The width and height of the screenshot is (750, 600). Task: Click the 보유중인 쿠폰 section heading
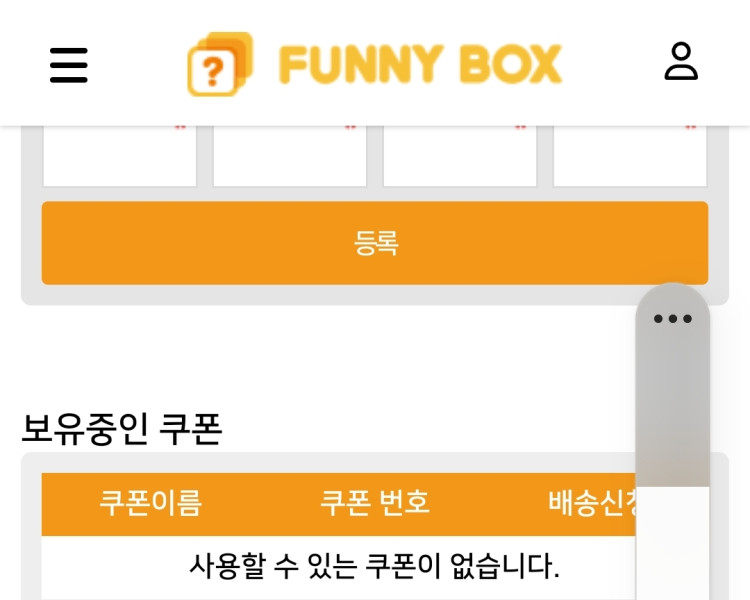(x=121, y=429)
